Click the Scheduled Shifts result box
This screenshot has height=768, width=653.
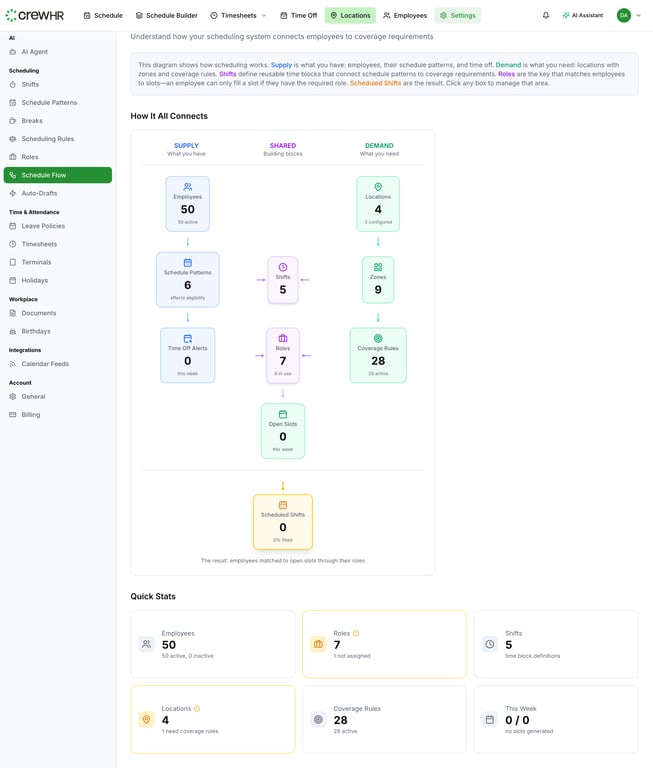(283, 521)
